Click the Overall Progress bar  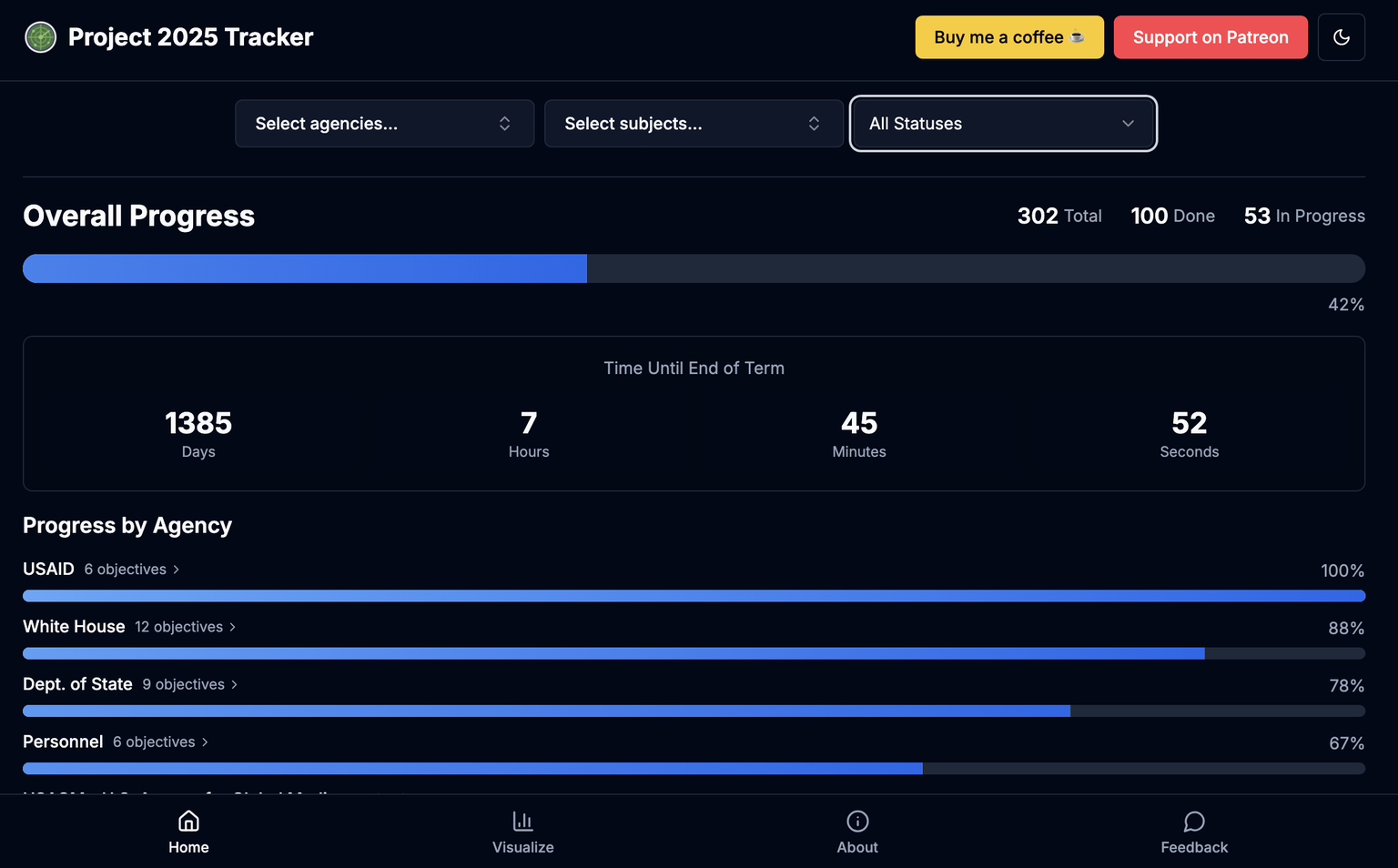tap(694, 268)
